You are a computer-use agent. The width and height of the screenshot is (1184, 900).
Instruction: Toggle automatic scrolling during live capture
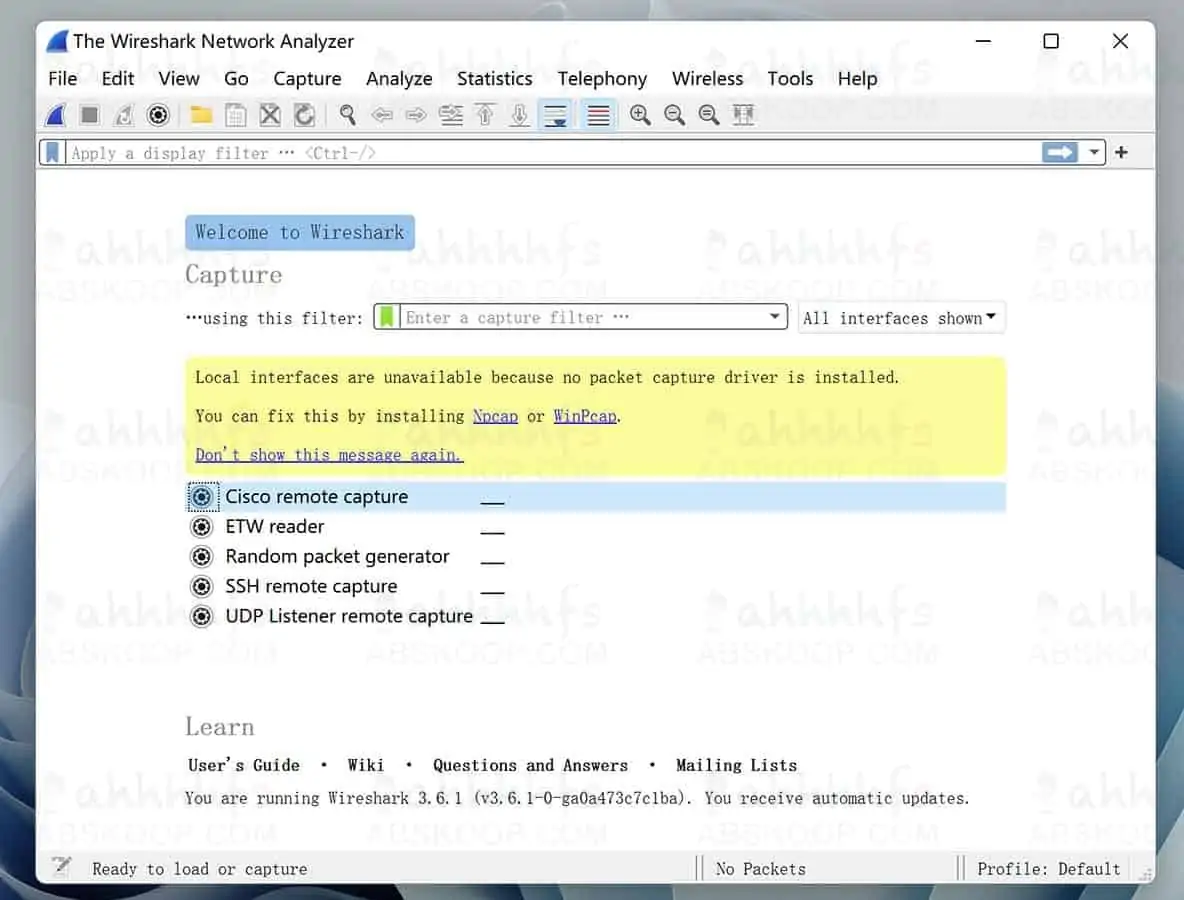[556, 114]
